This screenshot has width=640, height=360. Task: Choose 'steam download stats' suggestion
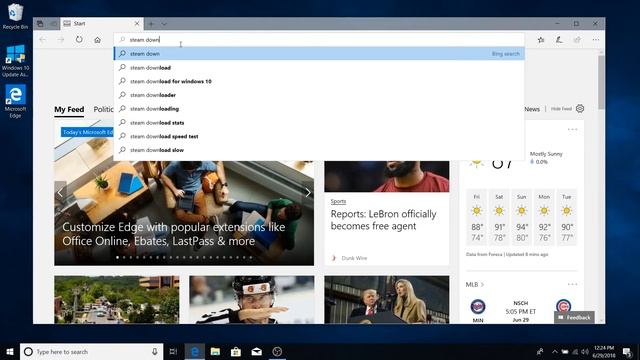(x=319, y=122)
